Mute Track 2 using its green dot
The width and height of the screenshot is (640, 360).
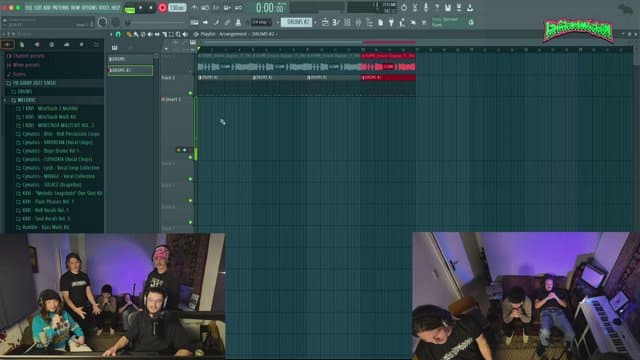point(190,93)
